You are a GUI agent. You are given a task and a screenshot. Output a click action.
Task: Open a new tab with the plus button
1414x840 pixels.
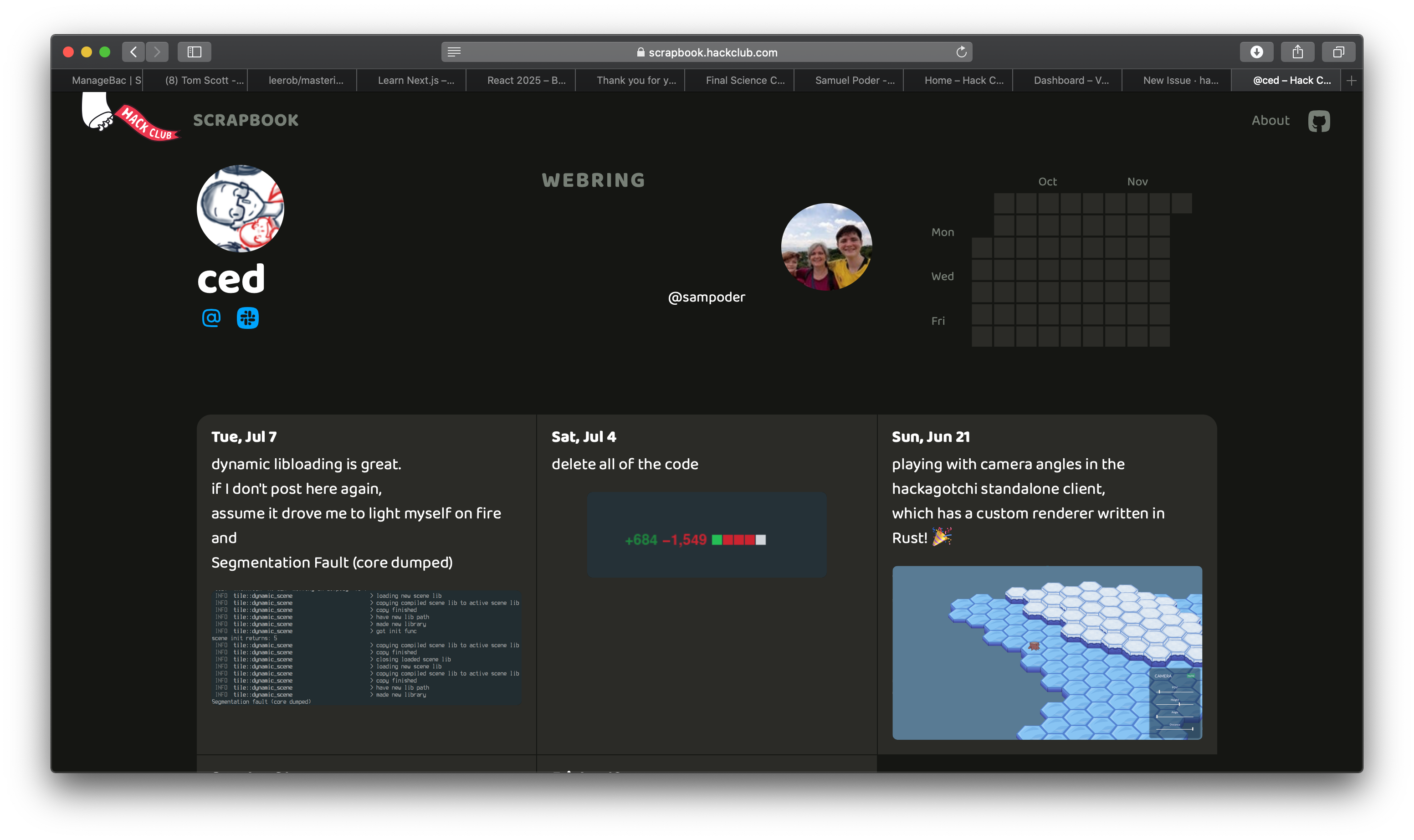pos(1351,80)
